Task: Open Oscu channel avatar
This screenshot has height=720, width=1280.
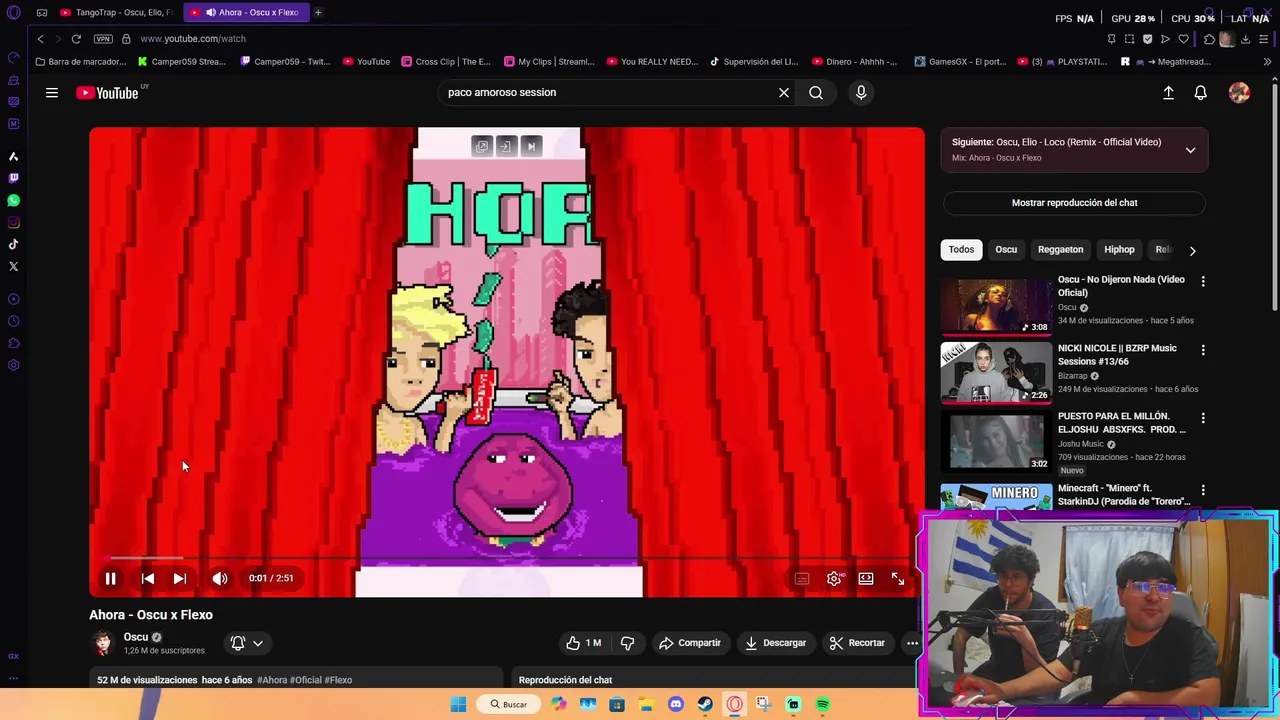Action: pos(103,643)
